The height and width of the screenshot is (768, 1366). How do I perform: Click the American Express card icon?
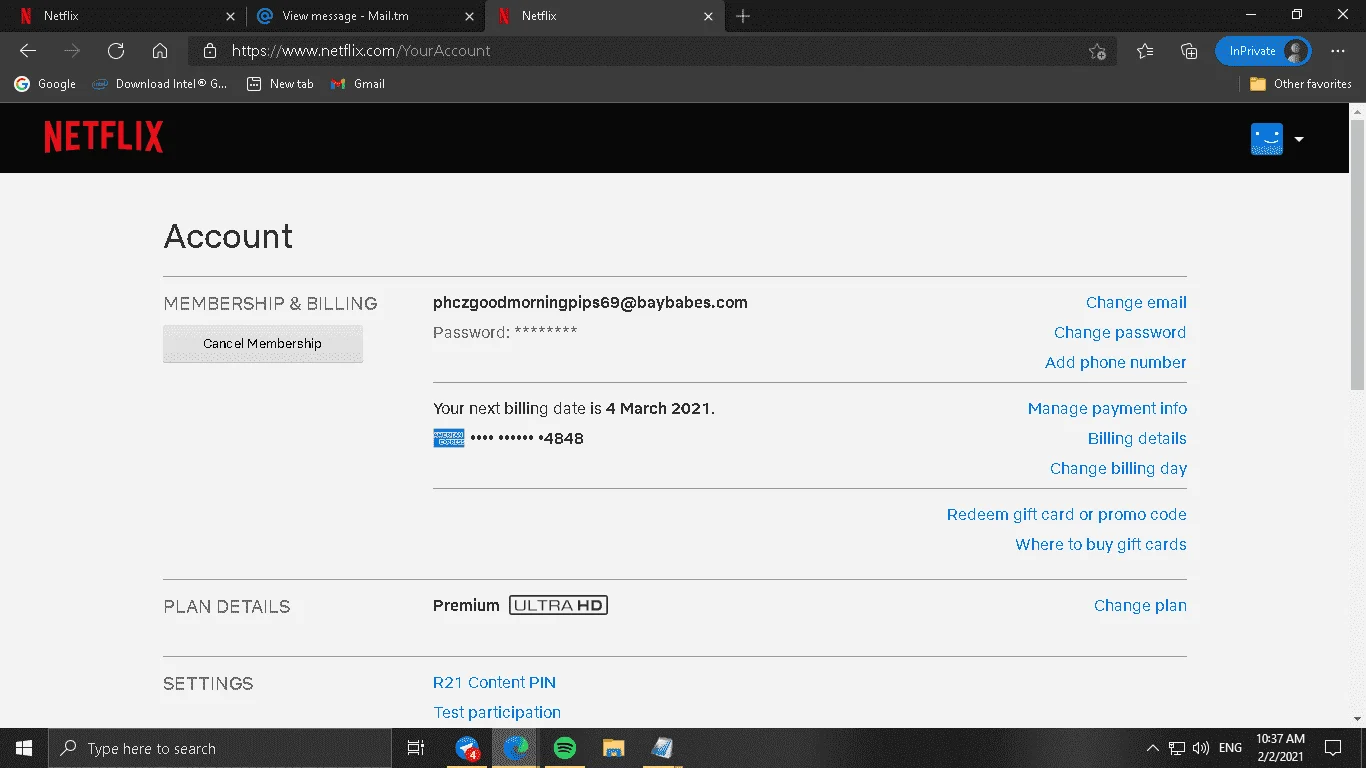(449, 438)
